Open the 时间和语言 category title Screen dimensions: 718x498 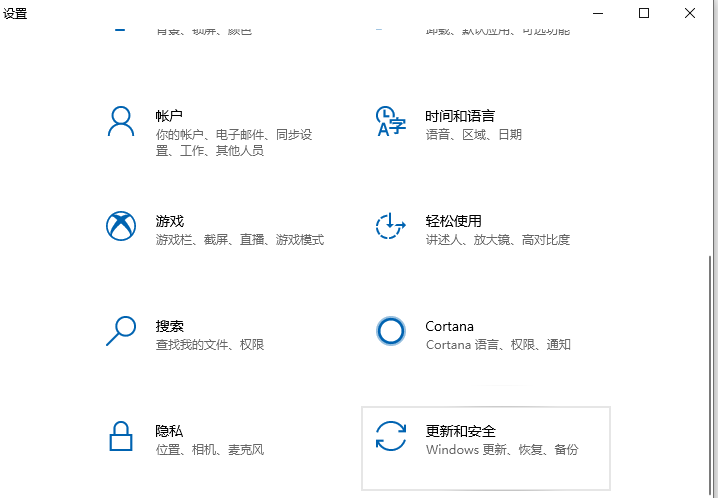pos(460,116)
